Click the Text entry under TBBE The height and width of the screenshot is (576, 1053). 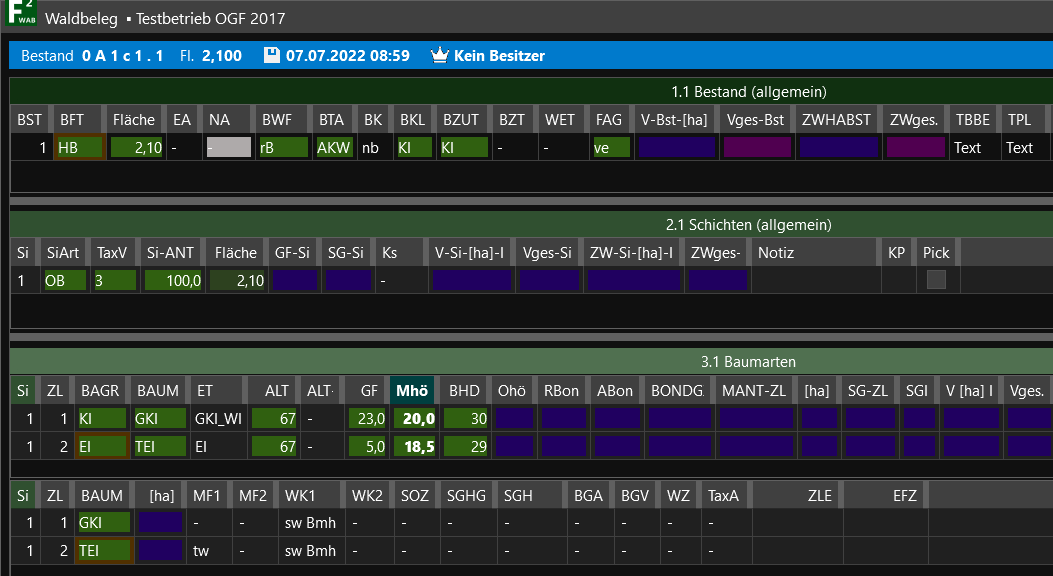pyautogui.click(x=968, y=148)
